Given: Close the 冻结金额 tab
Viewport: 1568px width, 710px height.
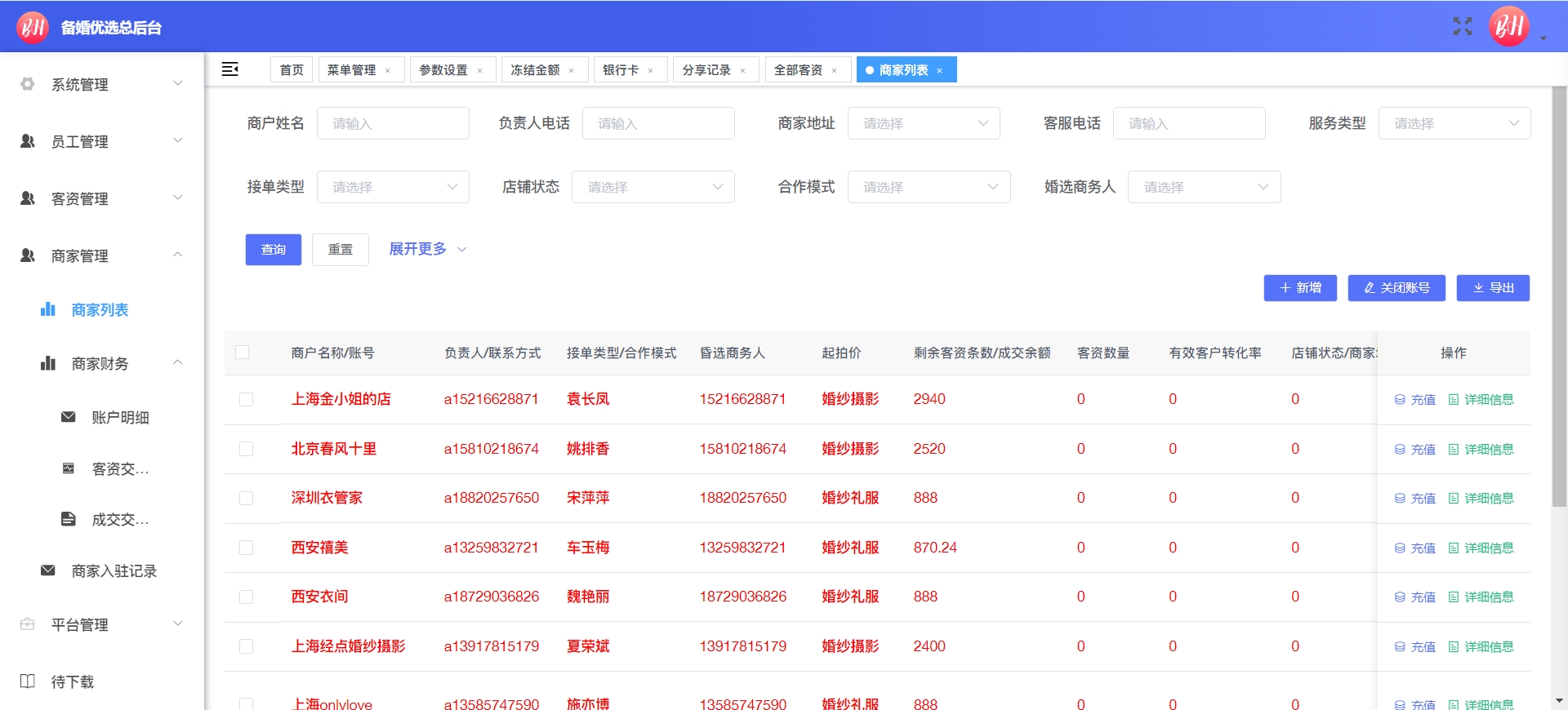Looking at the screenshot, I should [572, 70].
